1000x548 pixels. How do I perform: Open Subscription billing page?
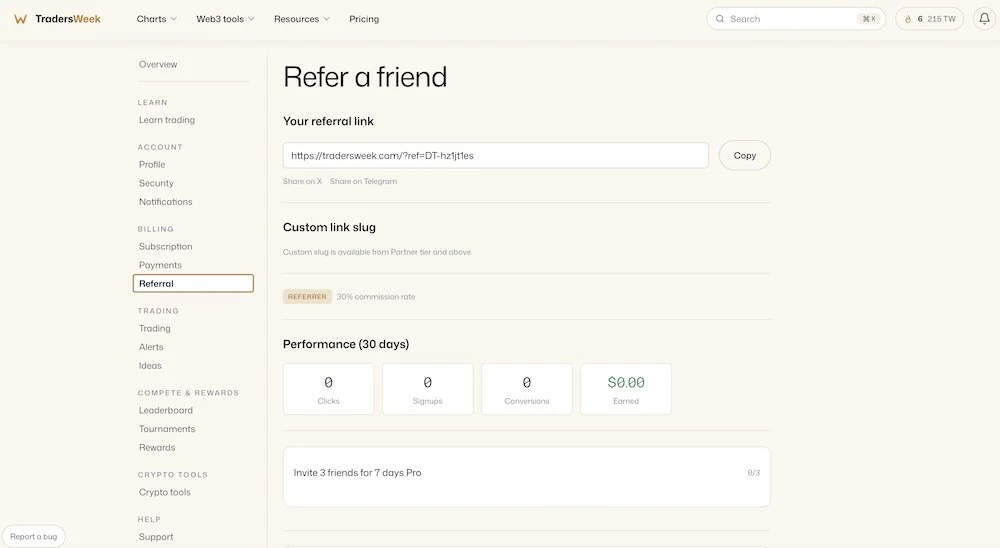[166, 246]
